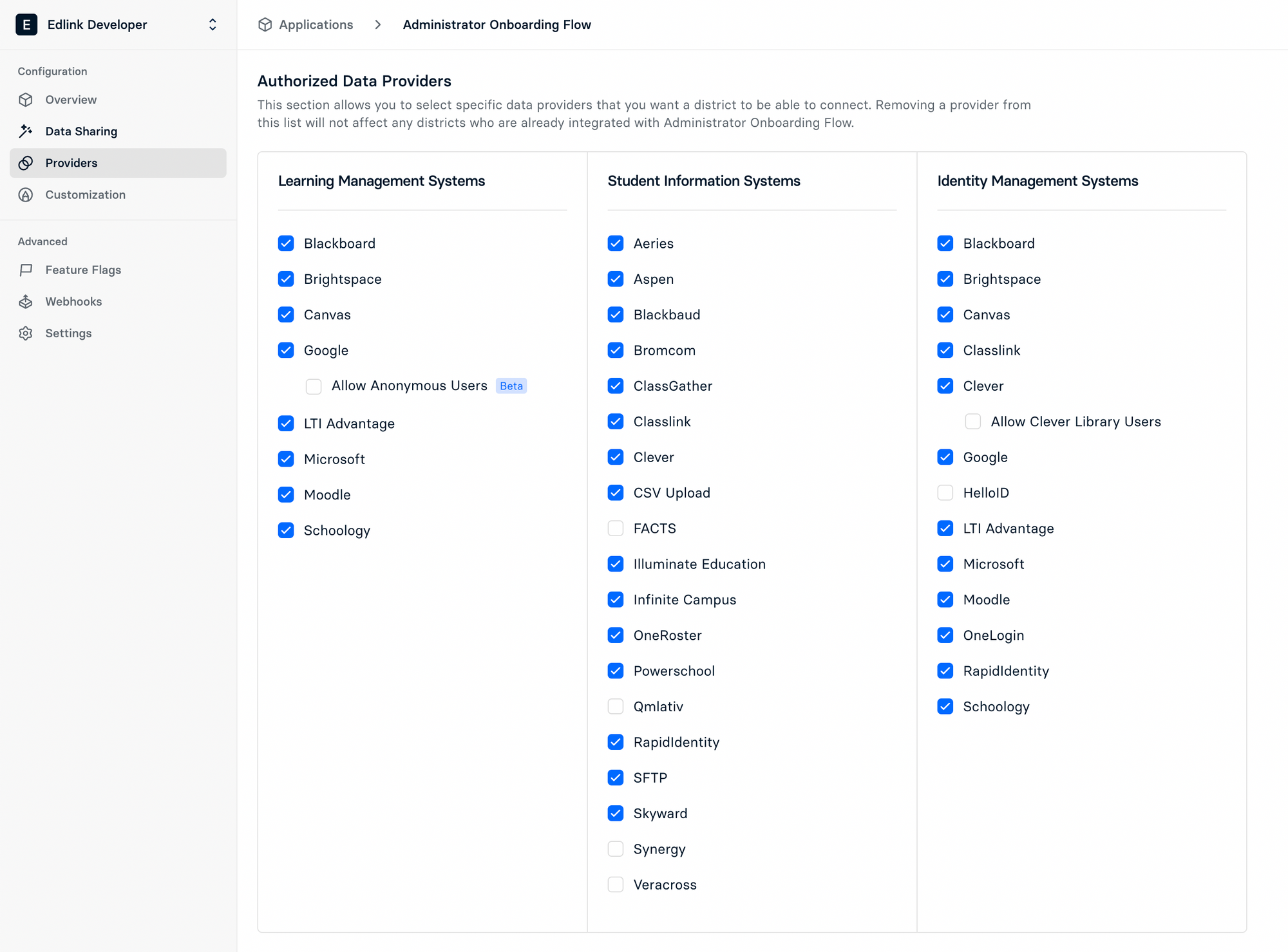Viewport: 1288px width, 952px height.
Task: Enable the Synergy provider checkbox
Action: (616, 849)
